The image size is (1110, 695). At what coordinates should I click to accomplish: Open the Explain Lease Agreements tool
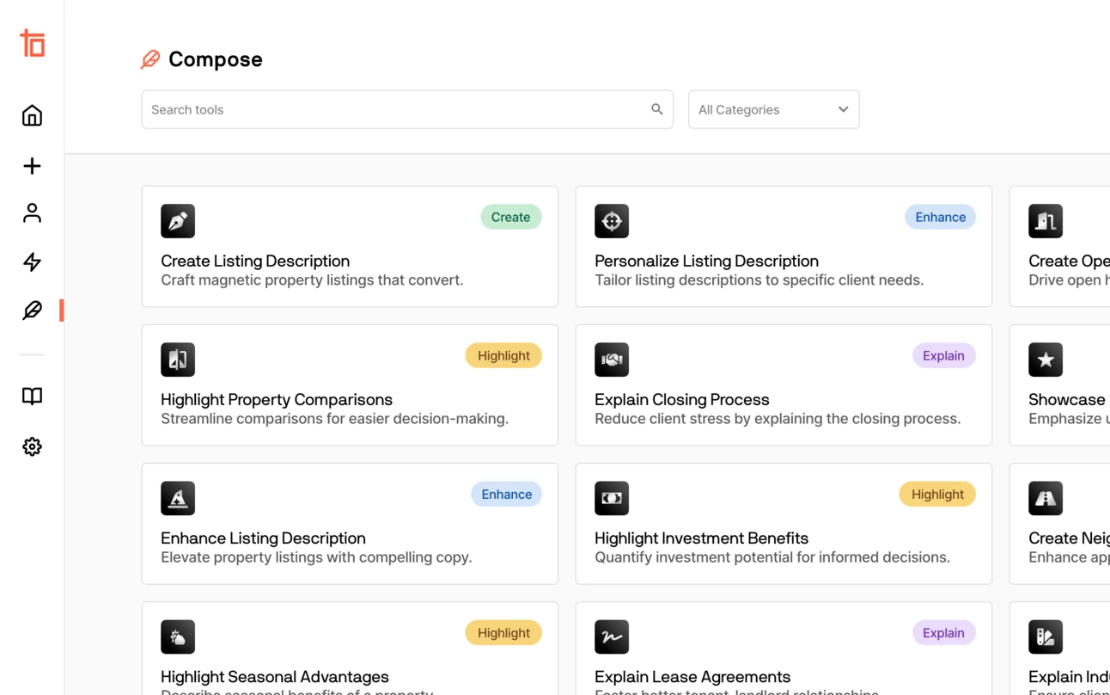(x=784, y=648)
